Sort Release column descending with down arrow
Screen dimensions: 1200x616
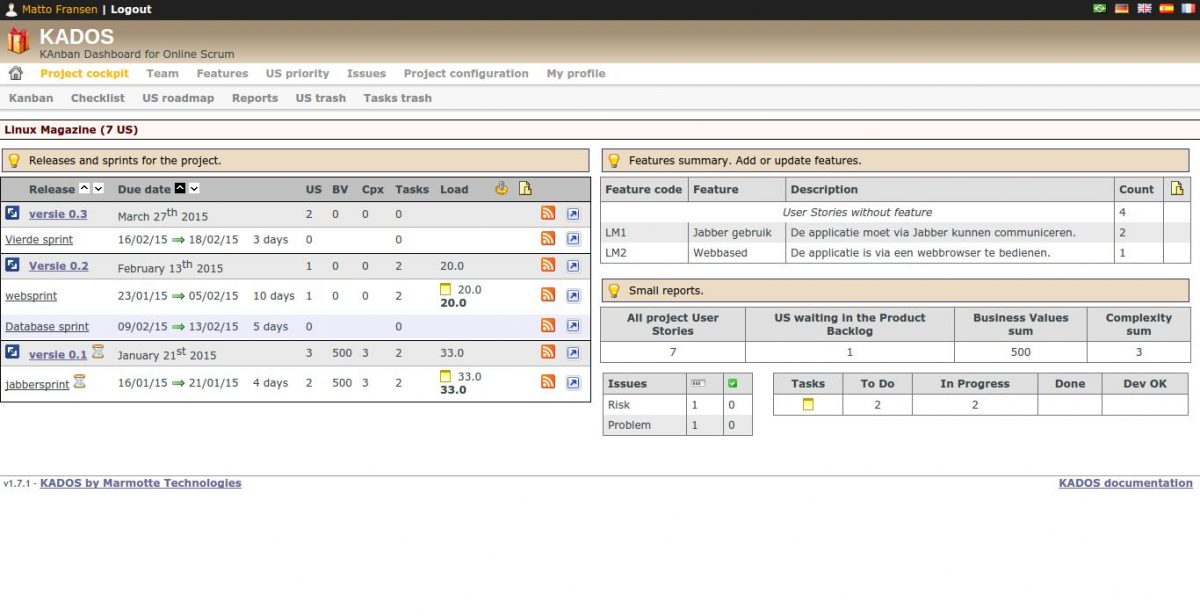click(x=98, y=188)
